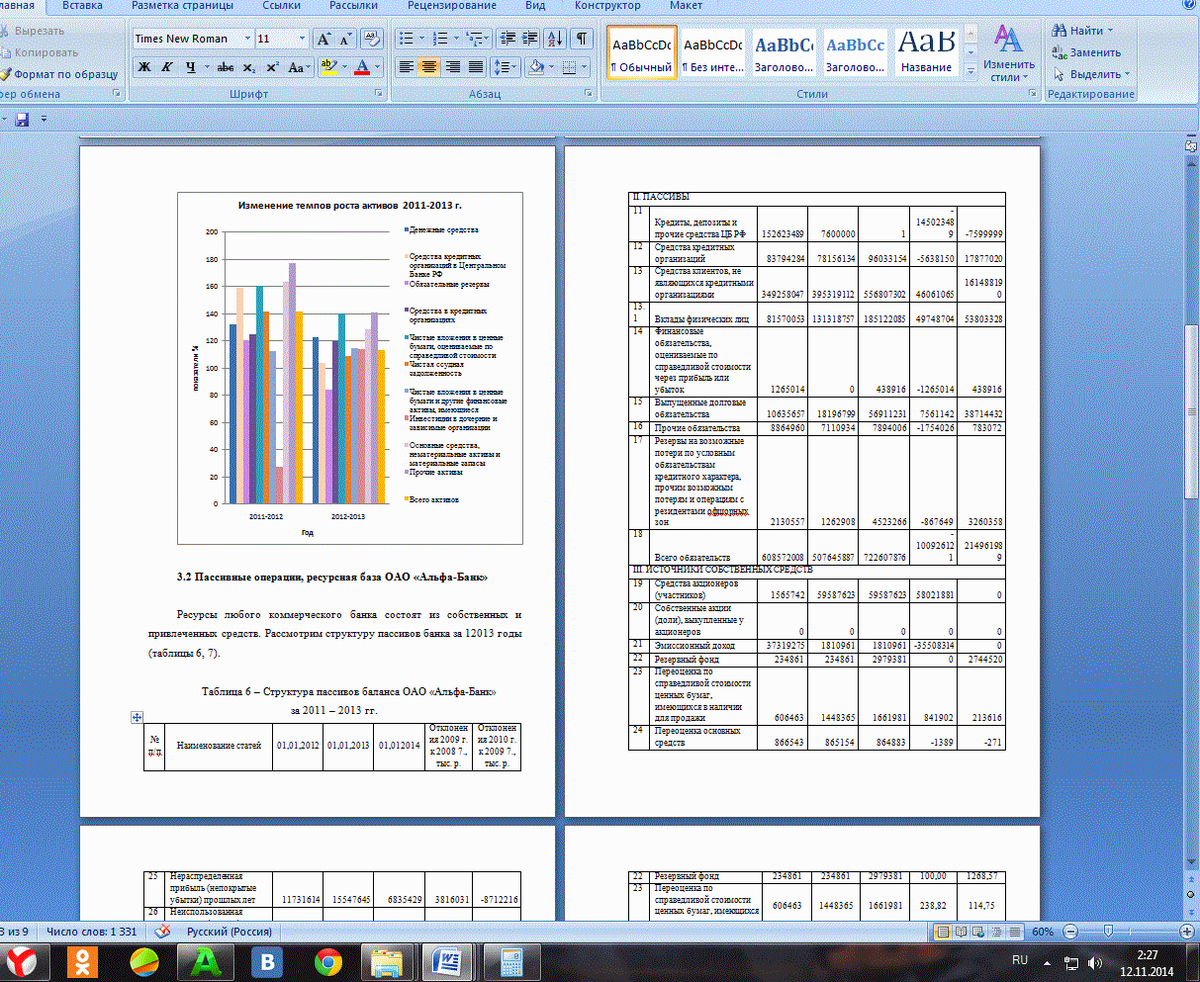Toggle center paragraph alignment

(x=429, y=67)
